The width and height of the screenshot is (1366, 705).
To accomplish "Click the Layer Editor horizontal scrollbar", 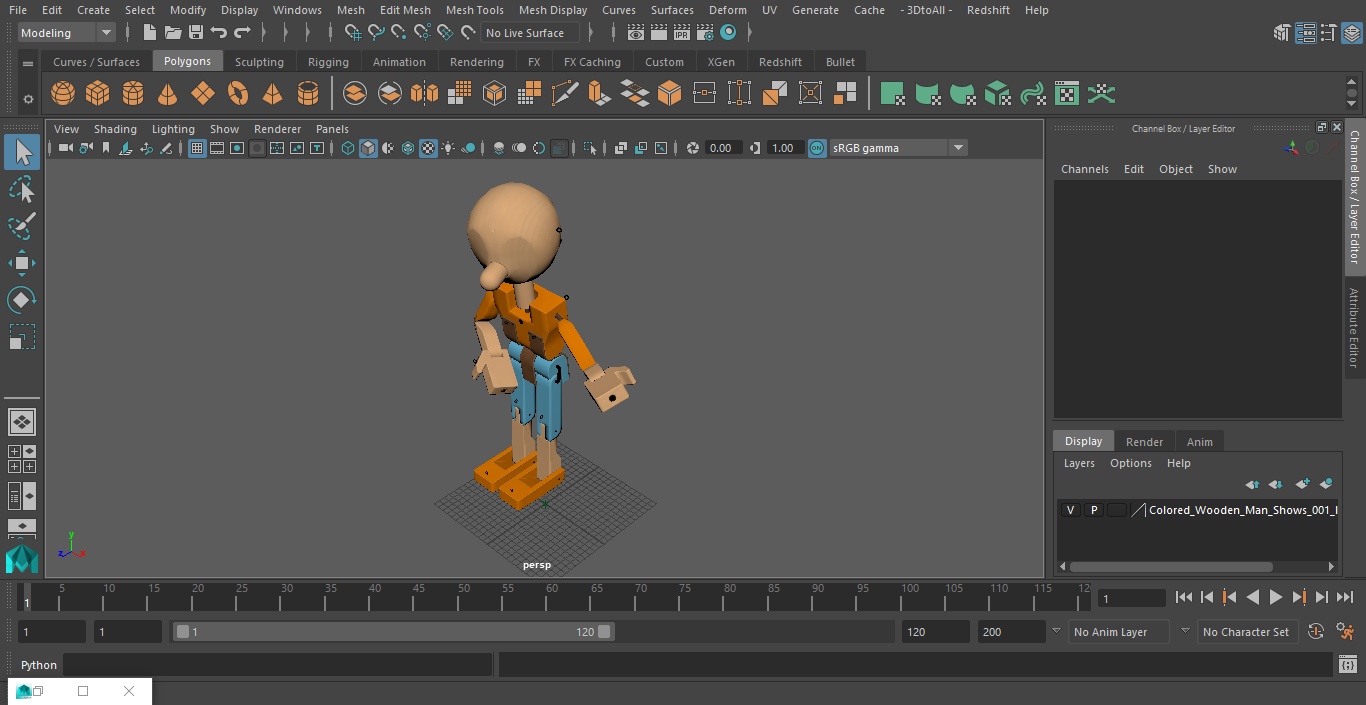I will tap(1171, 566).
